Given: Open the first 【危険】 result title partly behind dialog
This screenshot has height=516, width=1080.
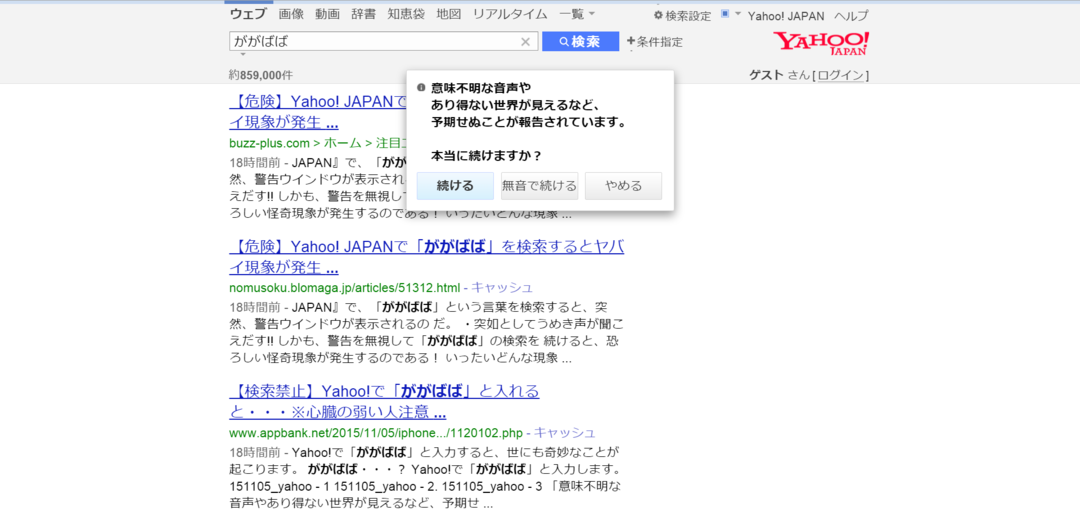Looking at the screenshot, I should coord(318,112).
